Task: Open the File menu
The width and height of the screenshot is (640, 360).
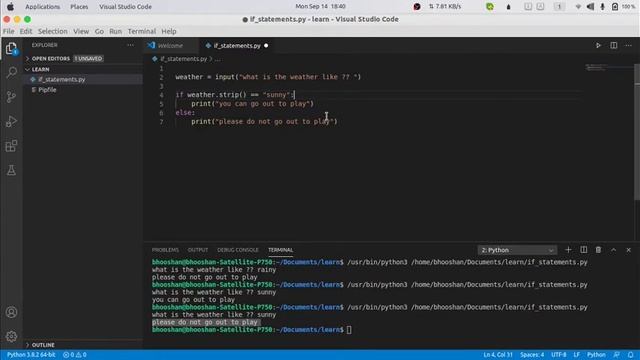Action: (8, 31)
